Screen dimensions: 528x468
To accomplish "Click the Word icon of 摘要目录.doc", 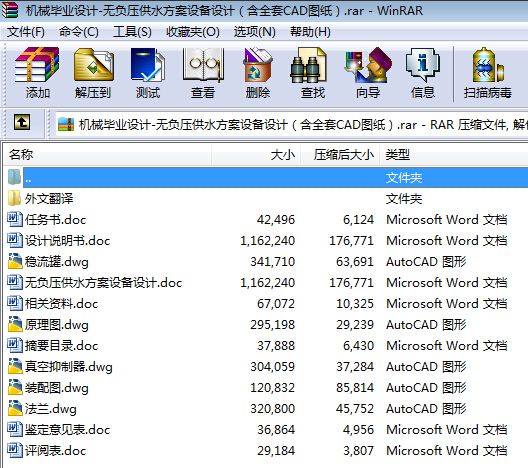I will (14, 345).
